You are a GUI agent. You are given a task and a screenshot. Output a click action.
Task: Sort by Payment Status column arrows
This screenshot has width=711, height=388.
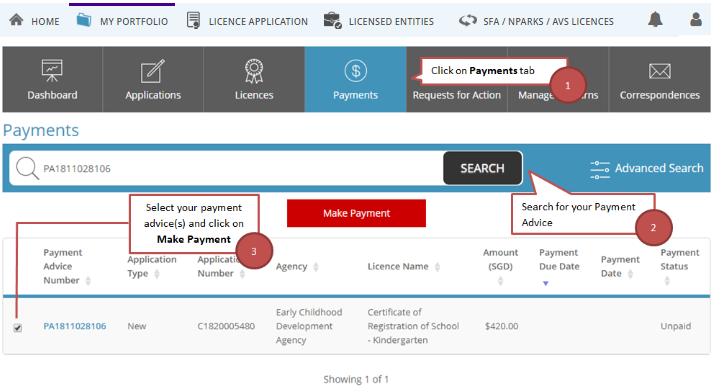[667, 281]
